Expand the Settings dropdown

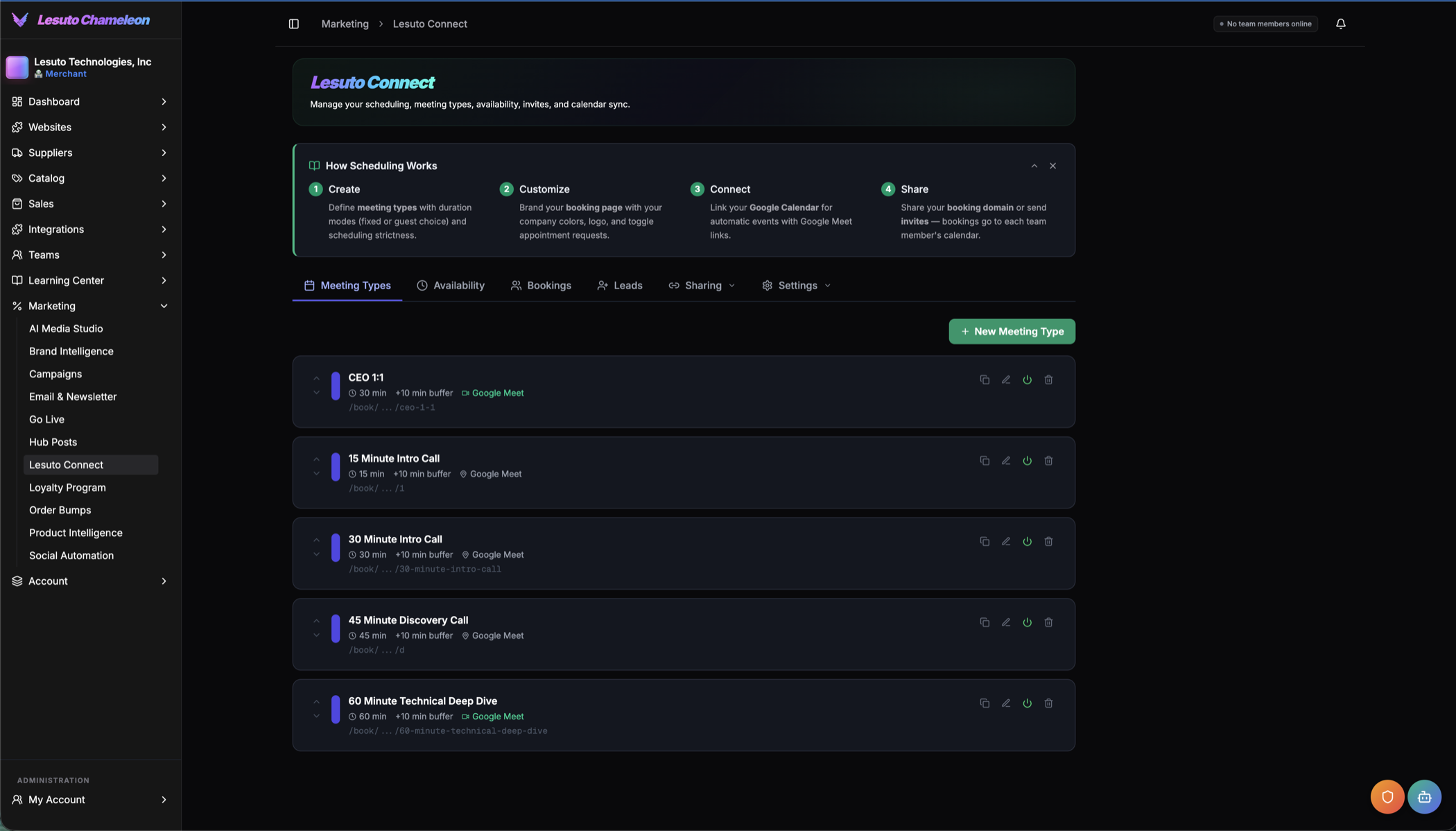pos(796,285)
